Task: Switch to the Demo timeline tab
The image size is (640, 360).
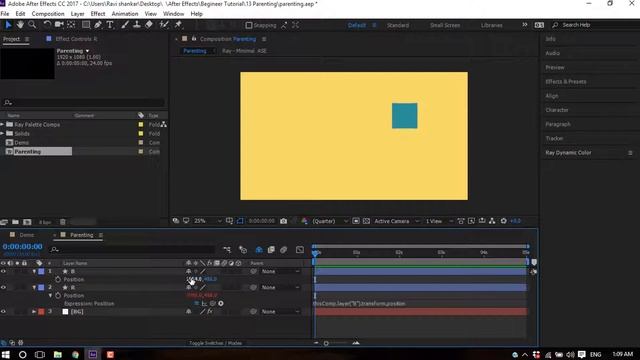Action: point(27,235)
